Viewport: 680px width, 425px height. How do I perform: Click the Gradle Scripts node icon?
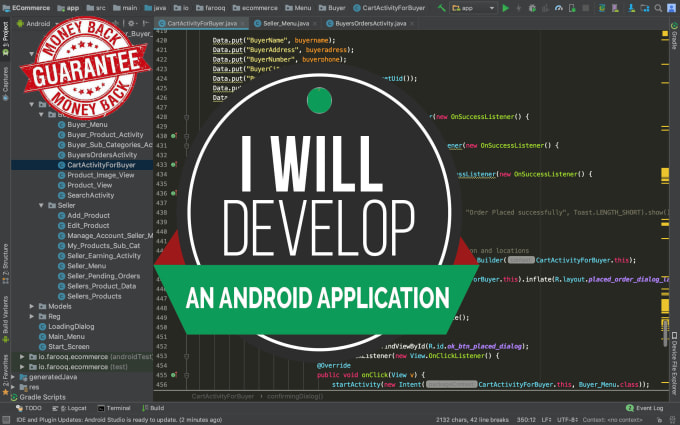[x=14, y=397]
